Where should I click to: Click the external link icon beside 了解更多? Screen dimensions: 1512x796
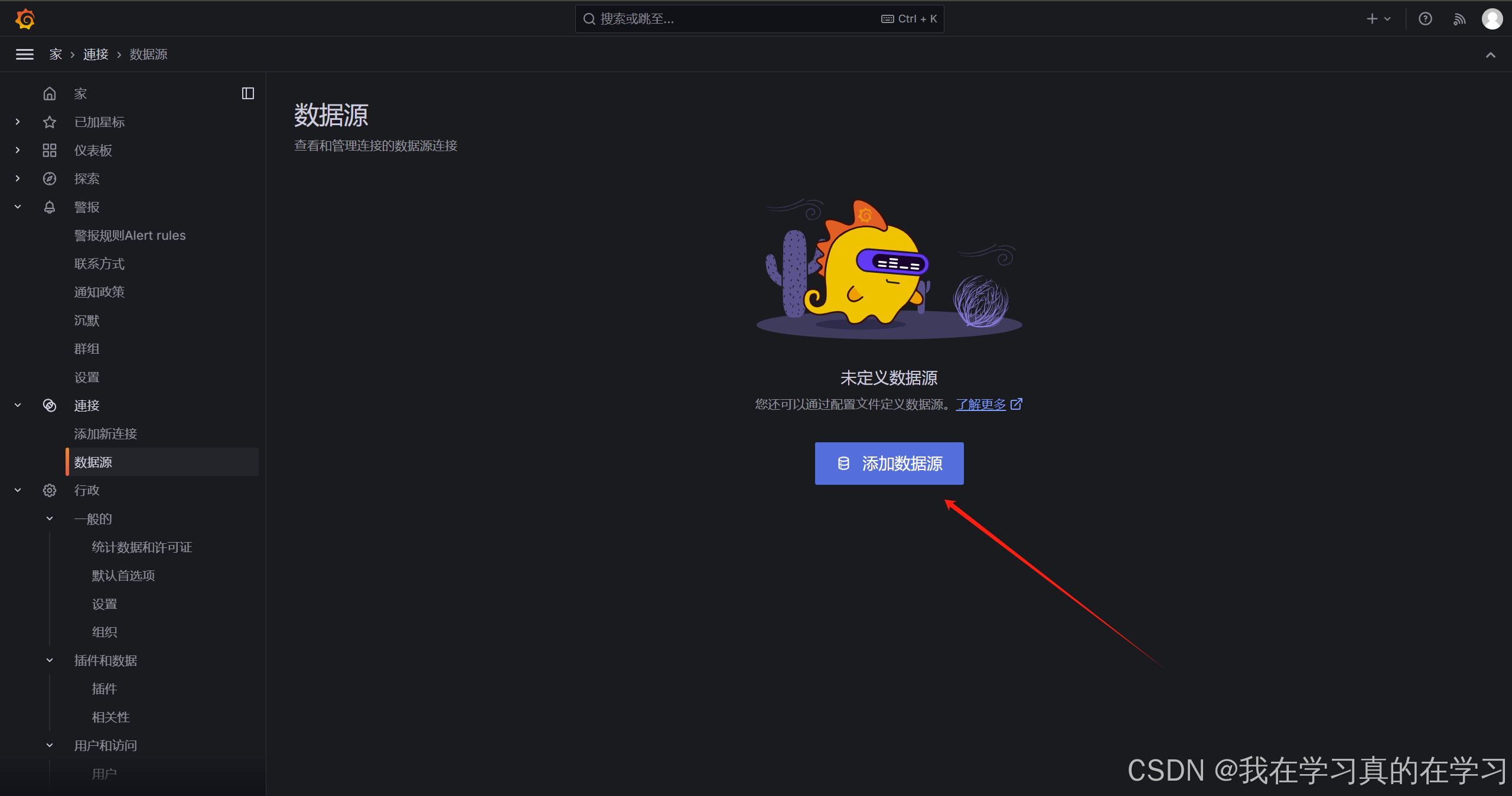1016,404
